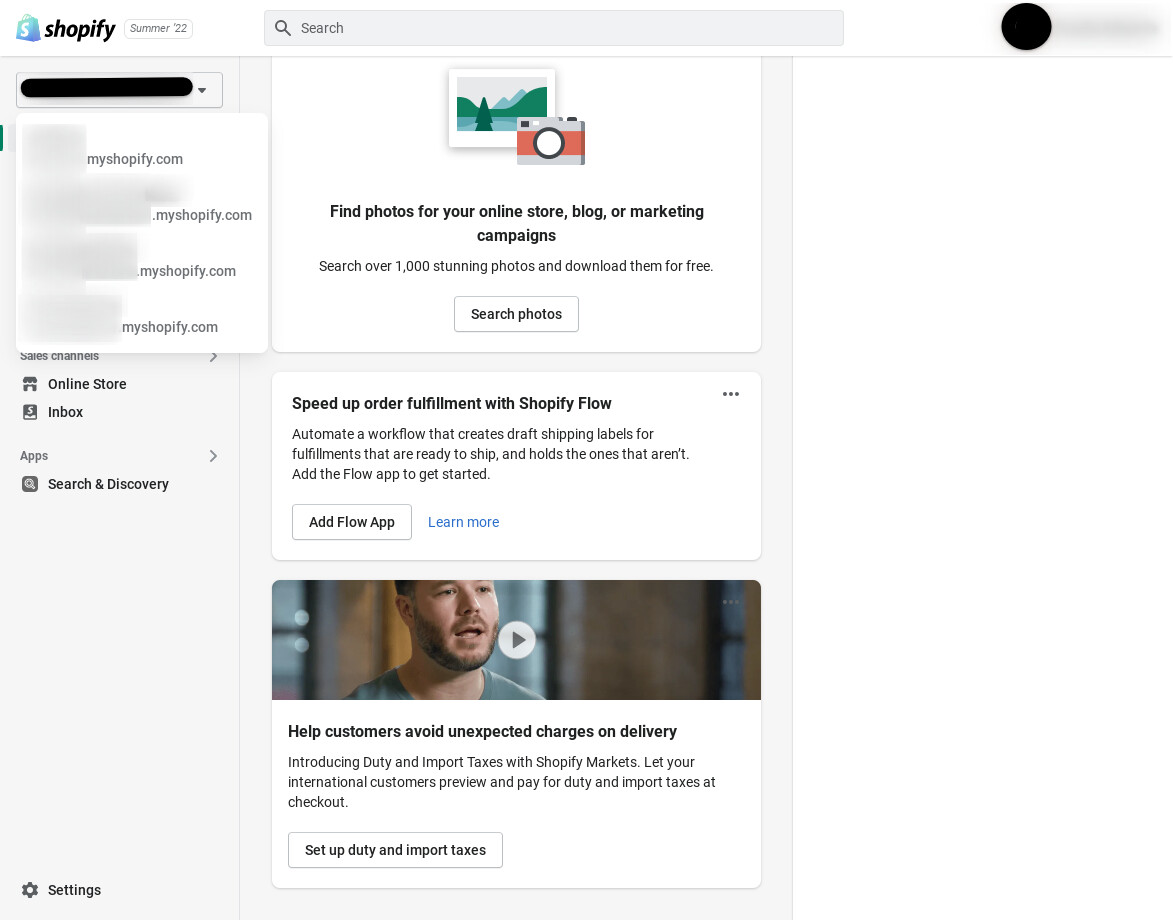Select the first myshopify.com store
This screenshot has height=920, width=1173.
(x=141, y=150)
